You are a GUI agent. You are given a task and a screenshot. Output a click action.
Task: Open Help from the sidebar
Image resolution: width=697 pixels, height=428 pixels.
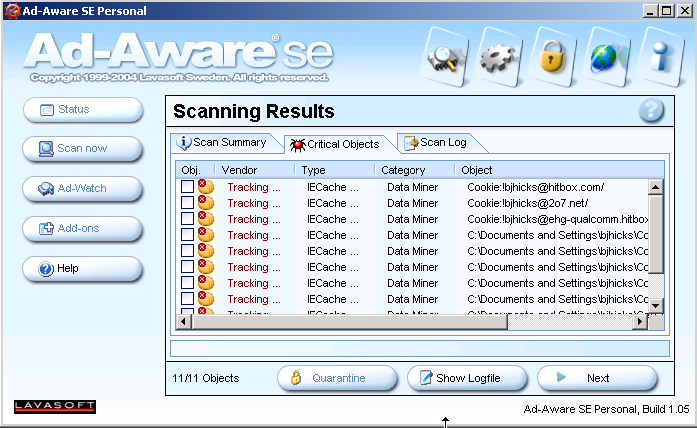click(x=83, y=268)
